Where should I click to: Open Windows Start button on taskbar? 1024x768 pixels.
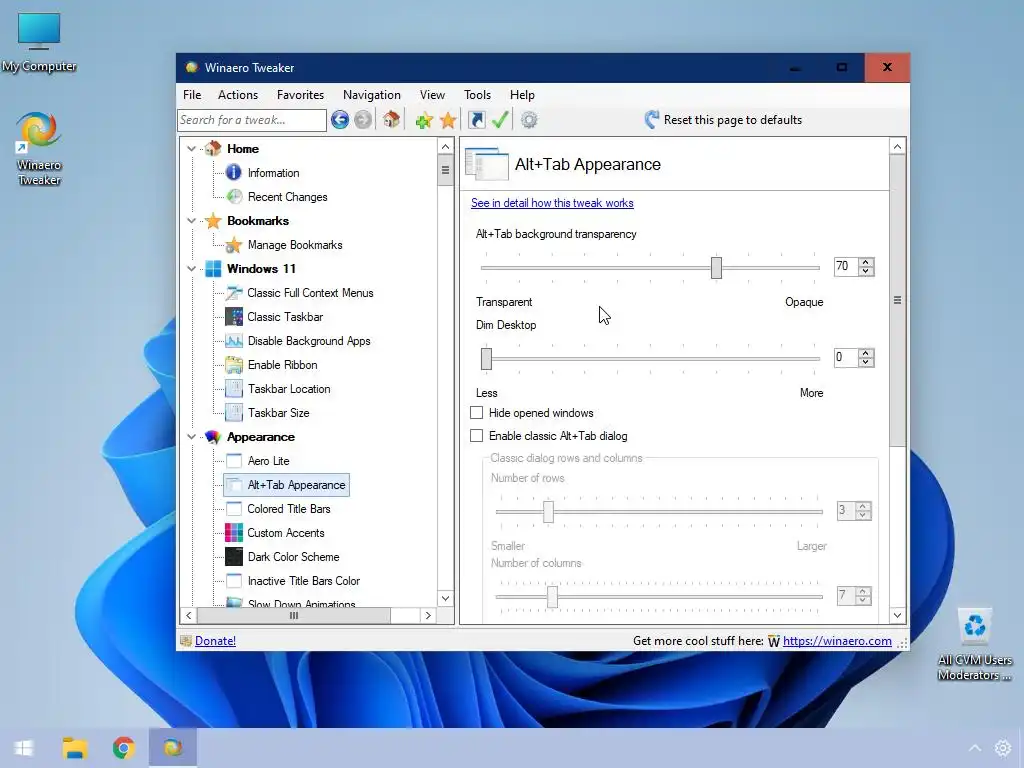point(24,748)
